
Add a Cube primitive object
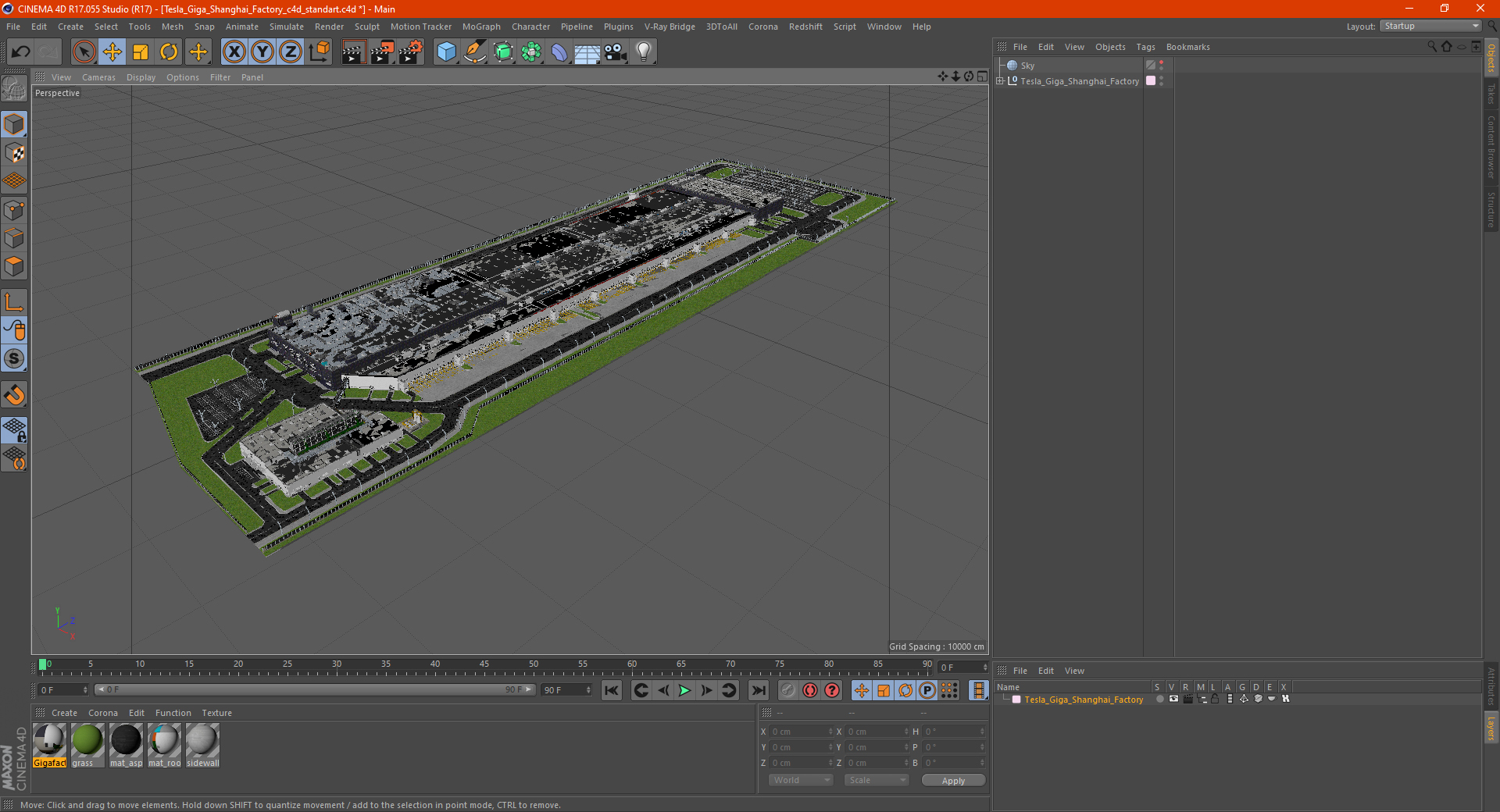[446, 52]
